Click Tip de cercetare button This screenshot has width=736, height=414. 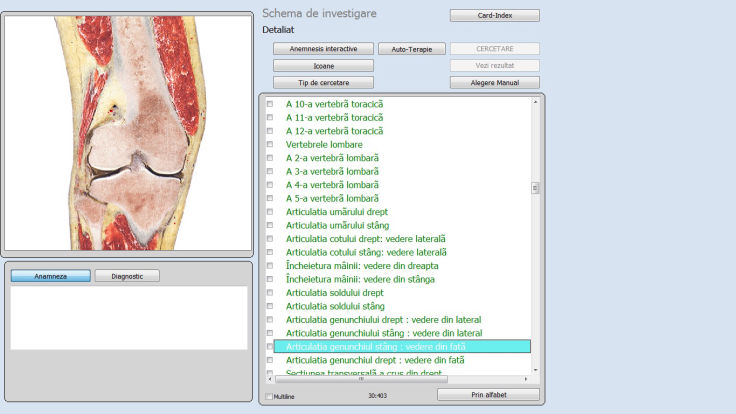[x=322, y=82]
